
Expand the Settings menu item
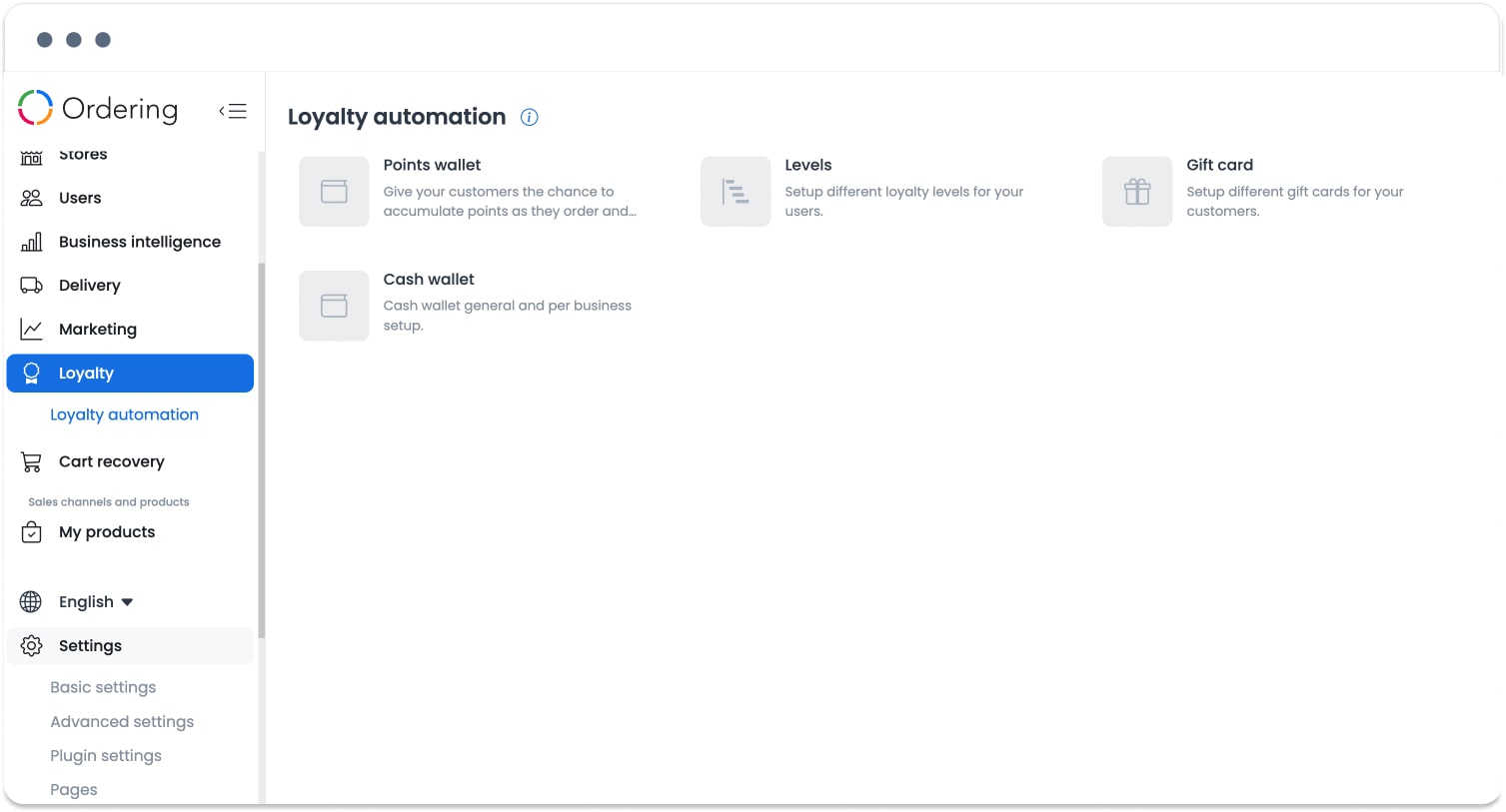click(130, 646)
